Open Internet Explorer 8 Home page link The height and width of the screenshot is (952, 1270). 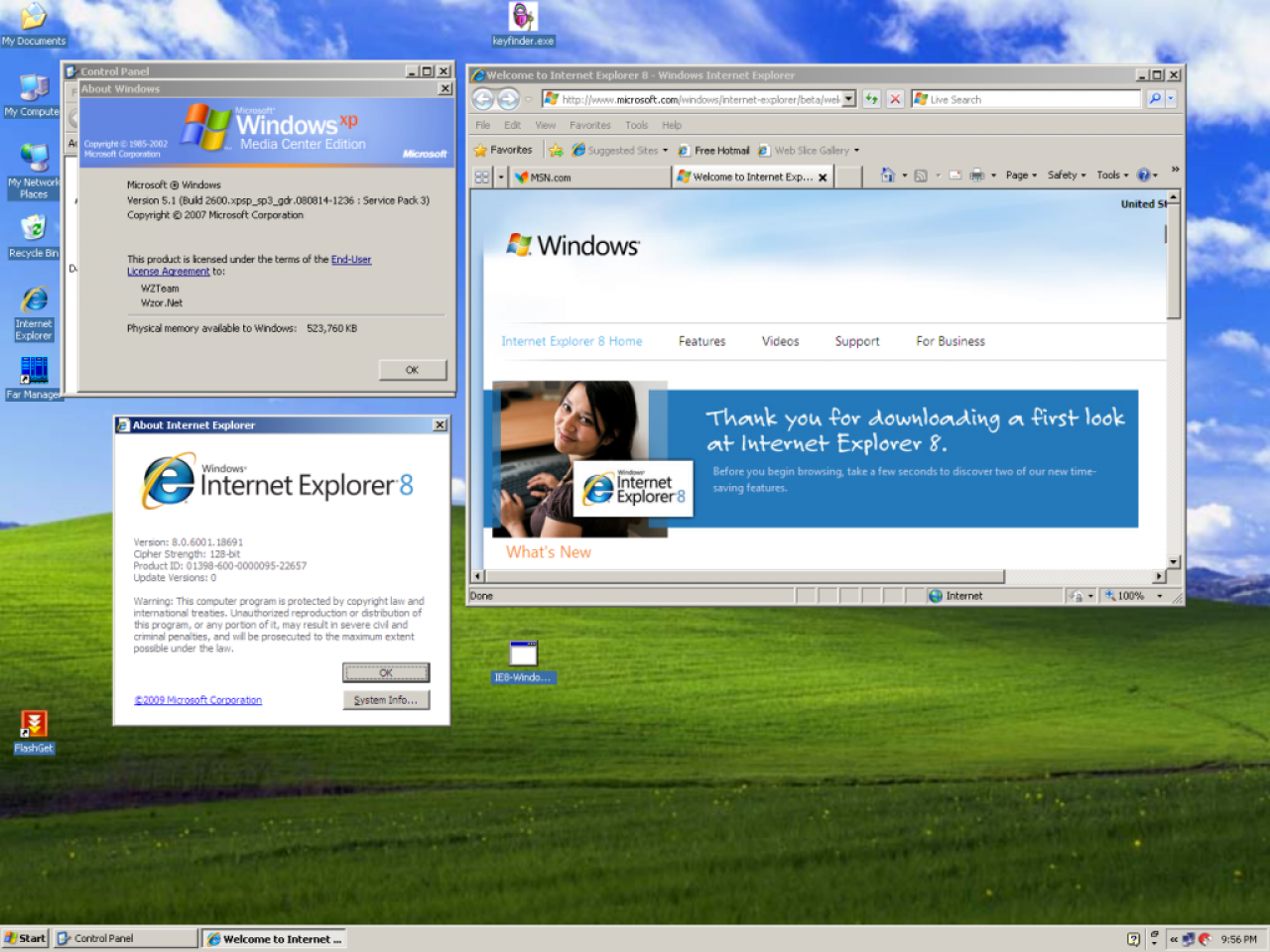click(571, 341)
